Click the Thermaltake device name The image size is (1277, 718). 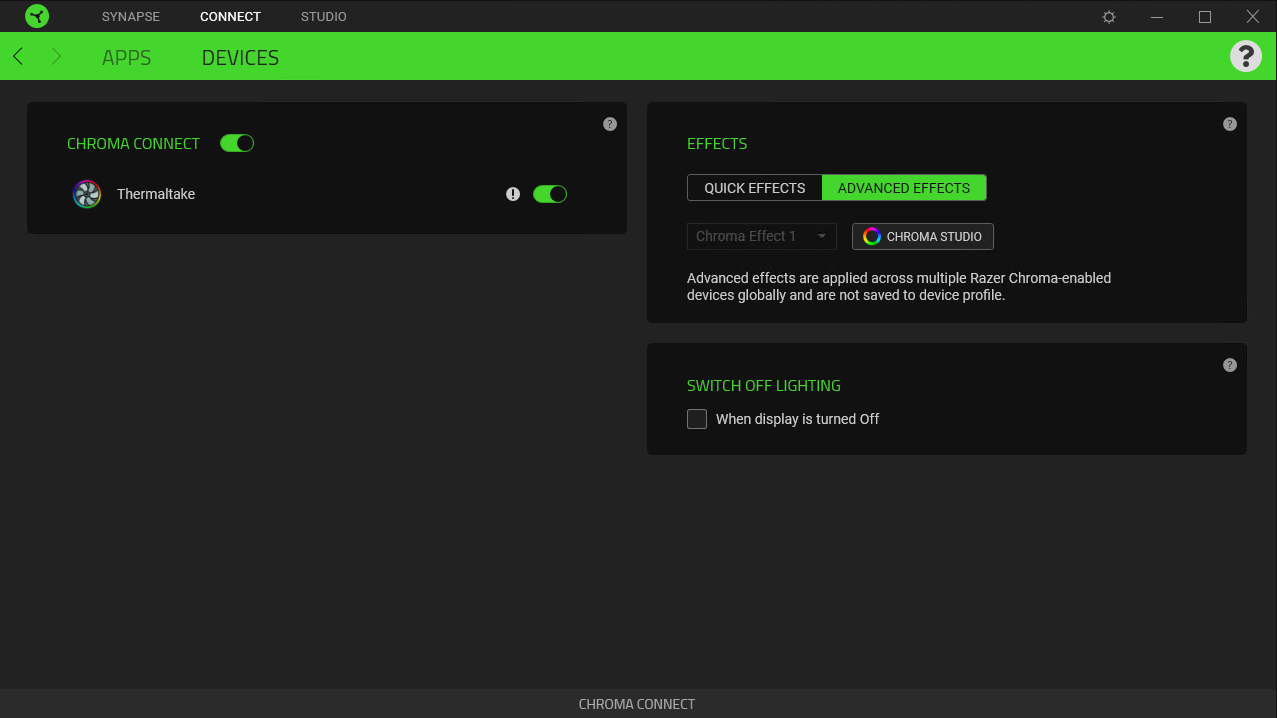pos(156,194)
